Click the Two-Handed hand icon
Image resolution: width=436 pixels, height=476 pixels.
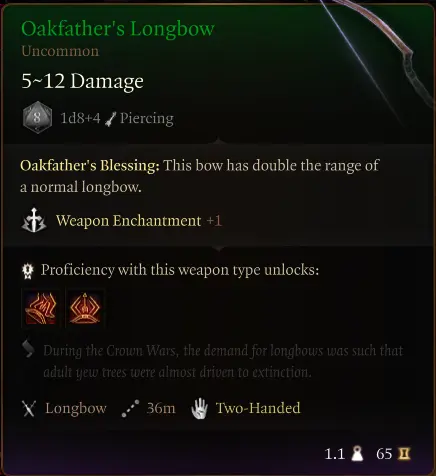(x=200, y=408)
